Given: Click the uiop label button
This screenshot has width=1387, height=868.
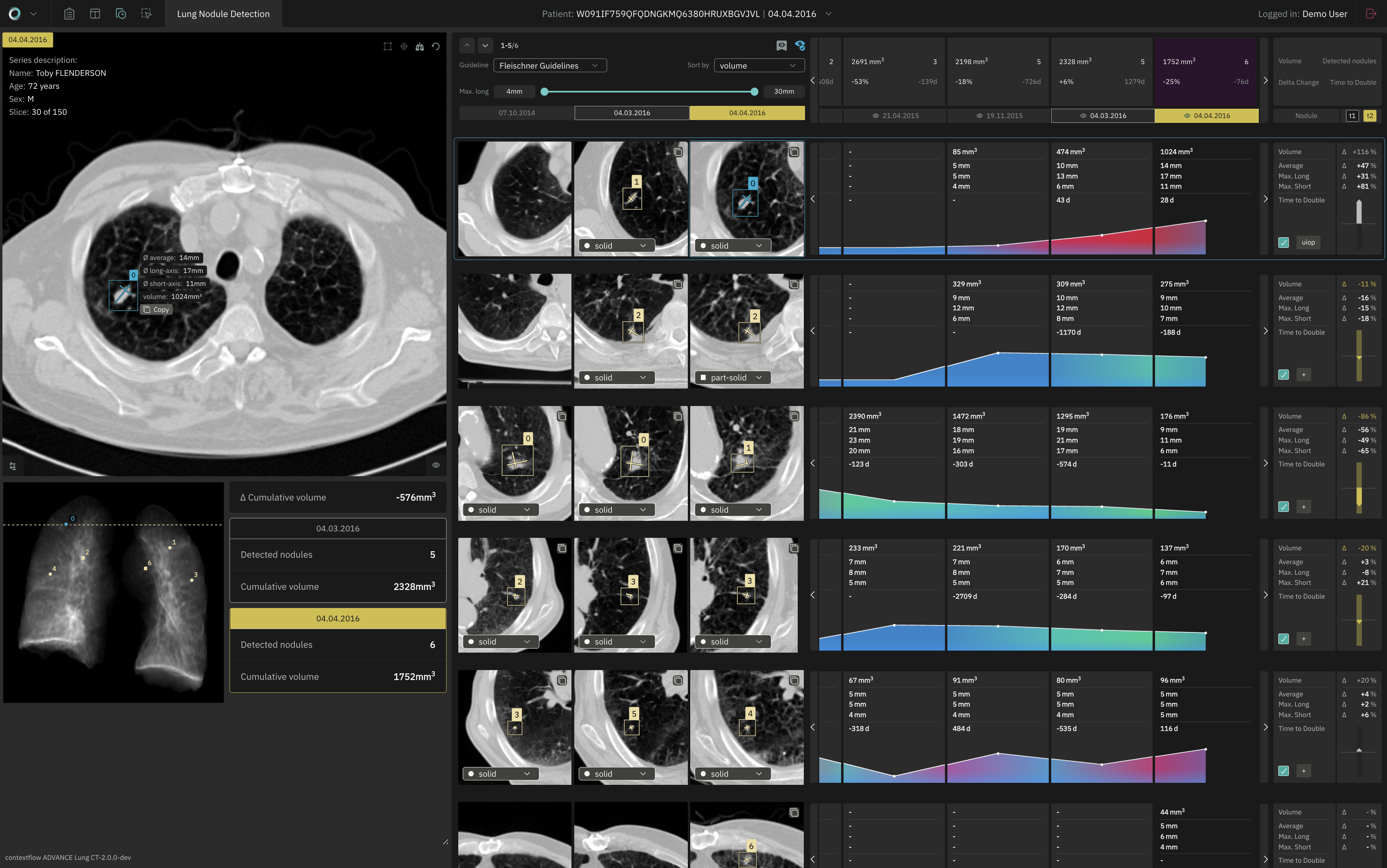Looking at the screenshot, I should point(1308,243).
